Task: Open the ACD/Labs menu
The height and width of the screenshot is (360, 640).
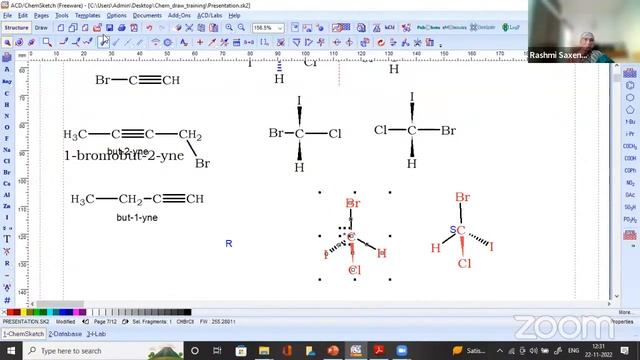Action: [x=209, y=16]
